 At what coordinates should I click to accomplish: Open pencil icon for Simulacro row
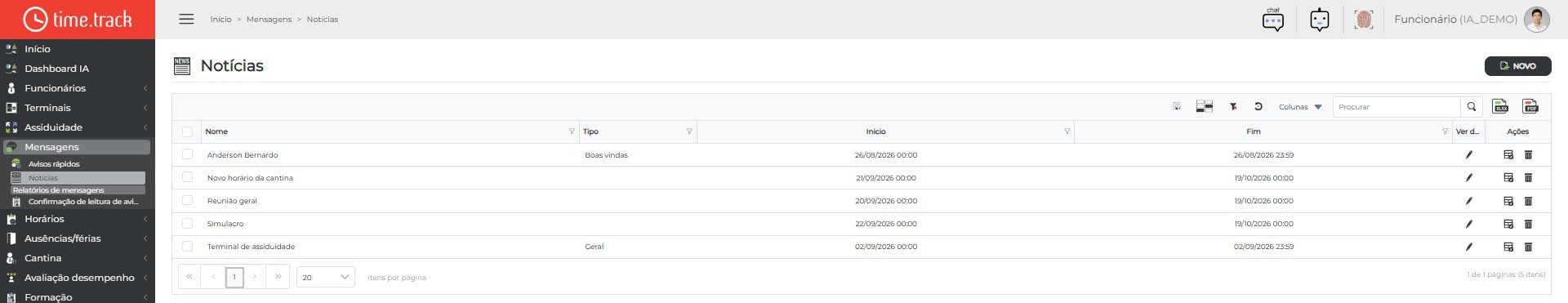1468,223
